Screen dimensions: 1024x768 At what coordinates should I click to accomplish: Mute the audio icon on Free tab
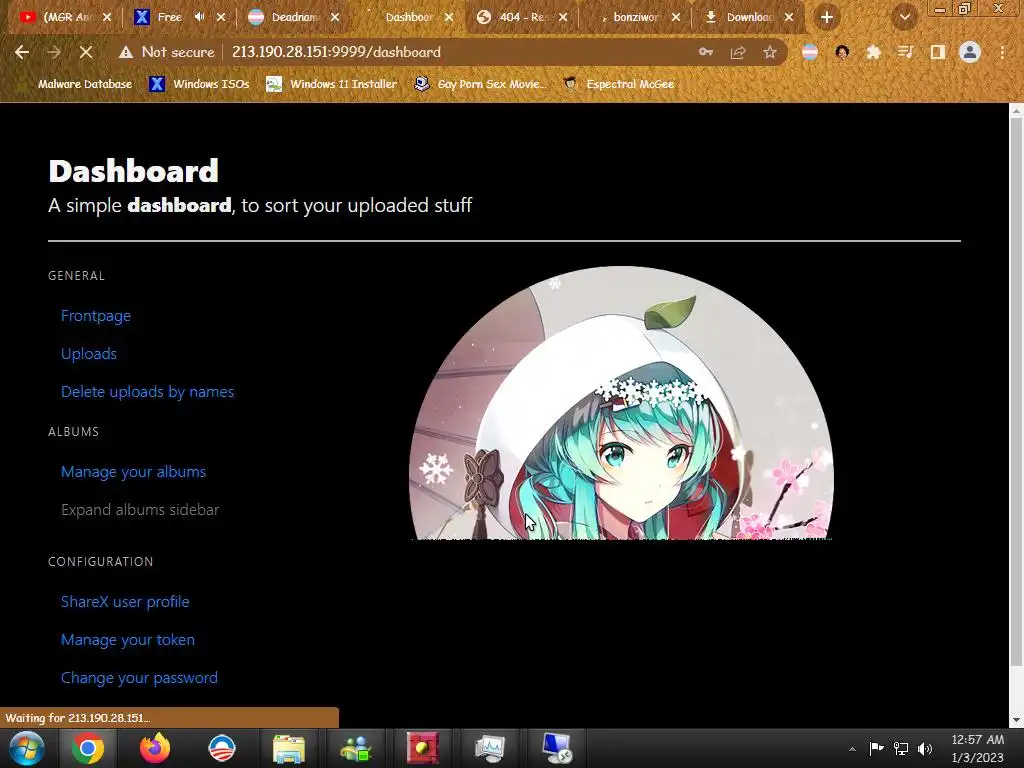[200, 17]
